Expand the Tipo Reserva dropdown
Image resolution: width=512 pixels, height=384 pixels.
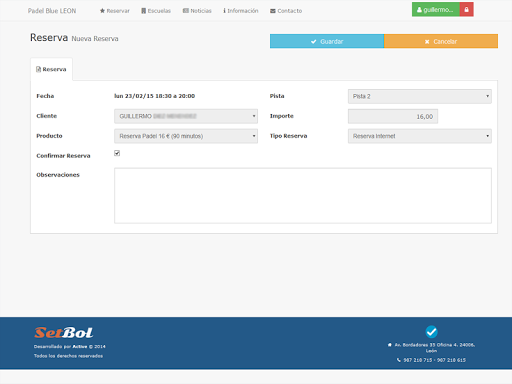[420, 136]
